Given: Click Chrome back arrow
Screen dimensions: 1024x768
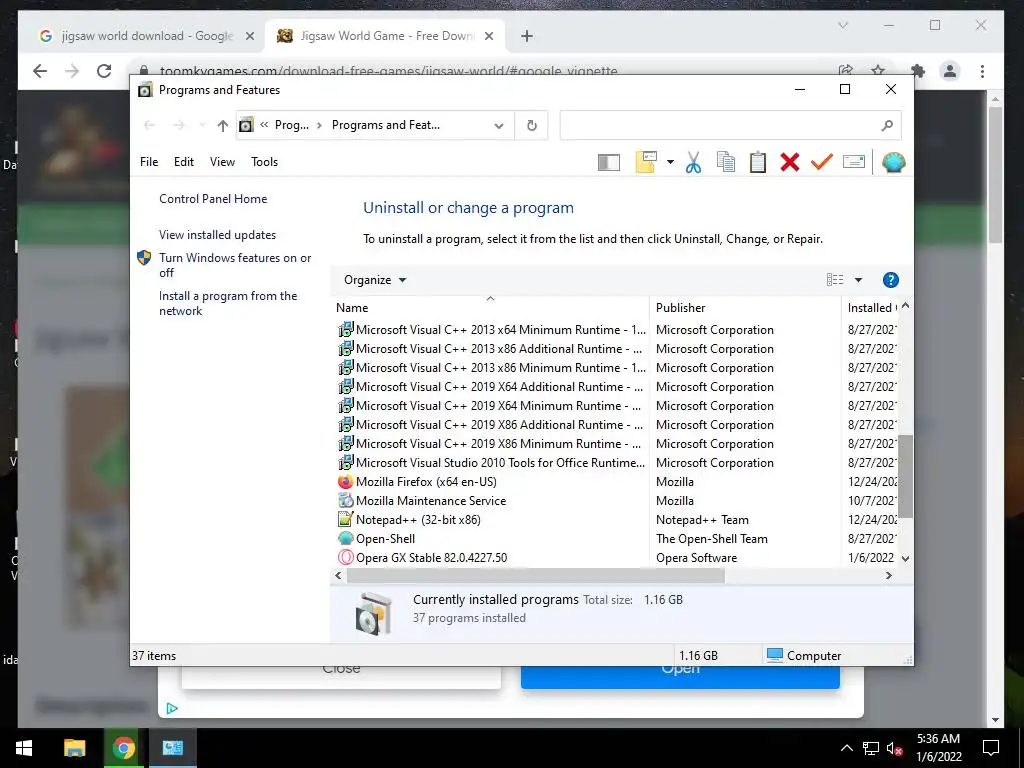Looking at the screenshot, I should tap(40, 71).
